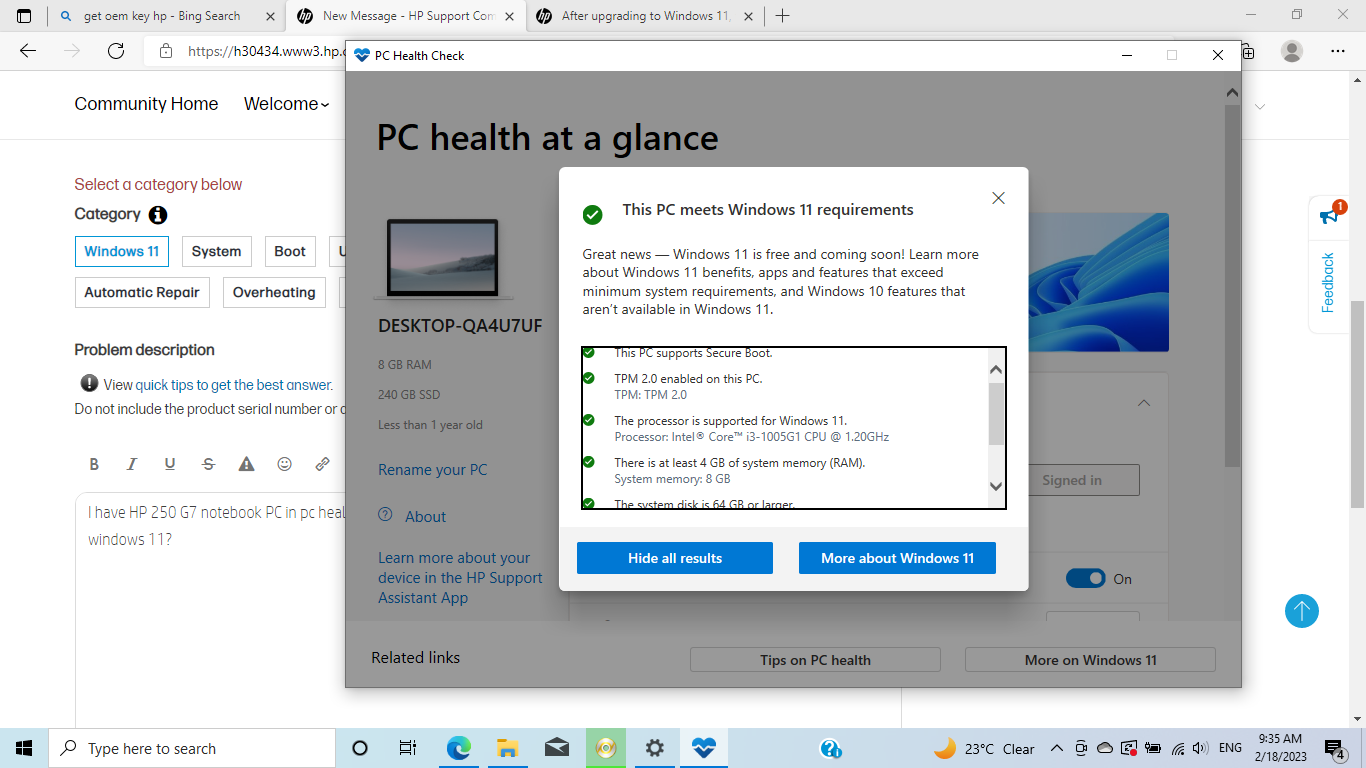Open the Windows Start menu
The width and height of the screenshot is (1366, 768).
tap(24, 748)
